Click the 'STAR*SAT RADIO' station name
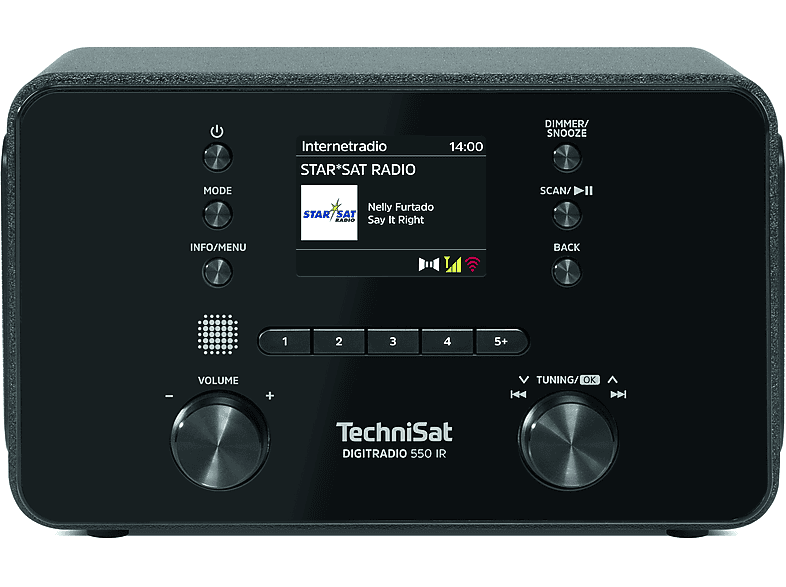The height and width of the screenshot is (587, 786). [x=358, y=170]
